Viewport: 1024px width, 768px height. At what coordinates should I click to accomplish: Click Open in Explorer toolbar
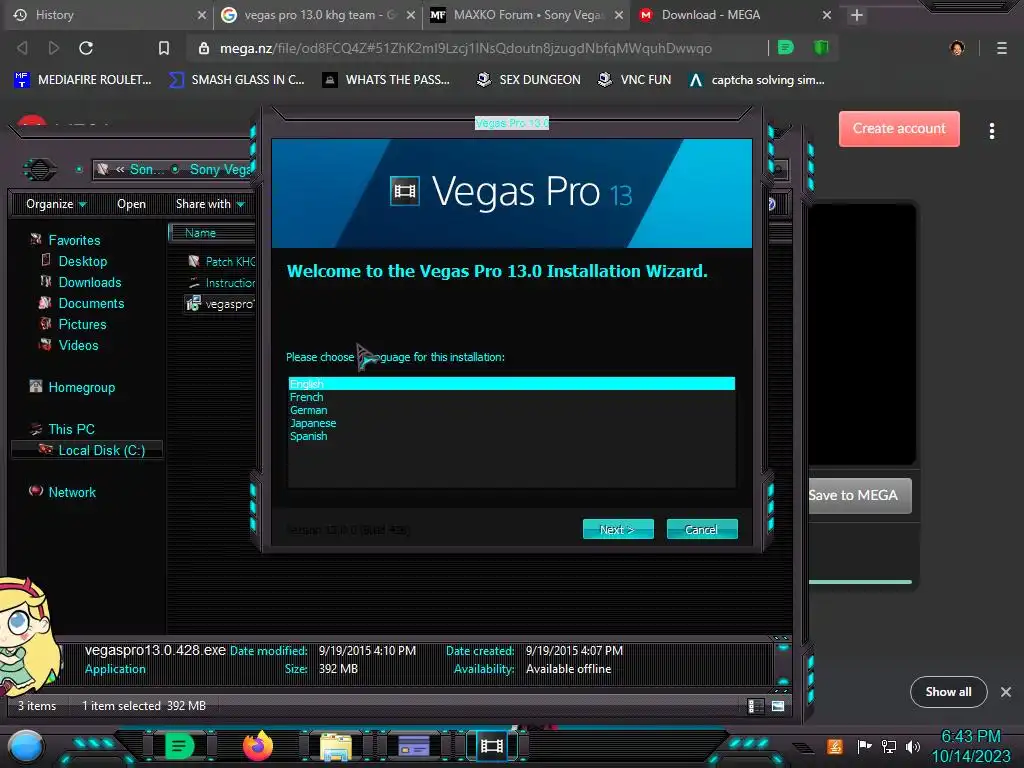tap(131, 204)
